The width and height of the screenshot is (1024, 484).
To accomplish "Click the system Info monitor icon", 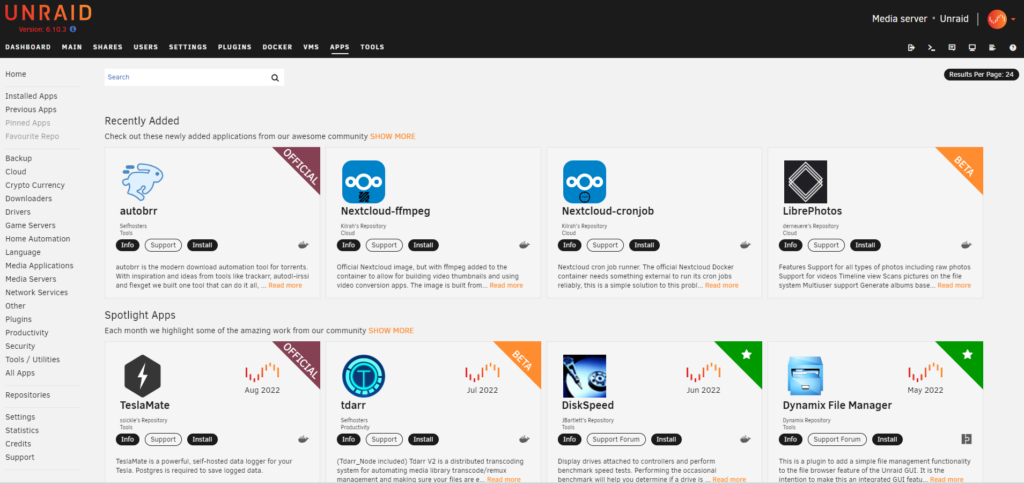I will tap(972, 47).
